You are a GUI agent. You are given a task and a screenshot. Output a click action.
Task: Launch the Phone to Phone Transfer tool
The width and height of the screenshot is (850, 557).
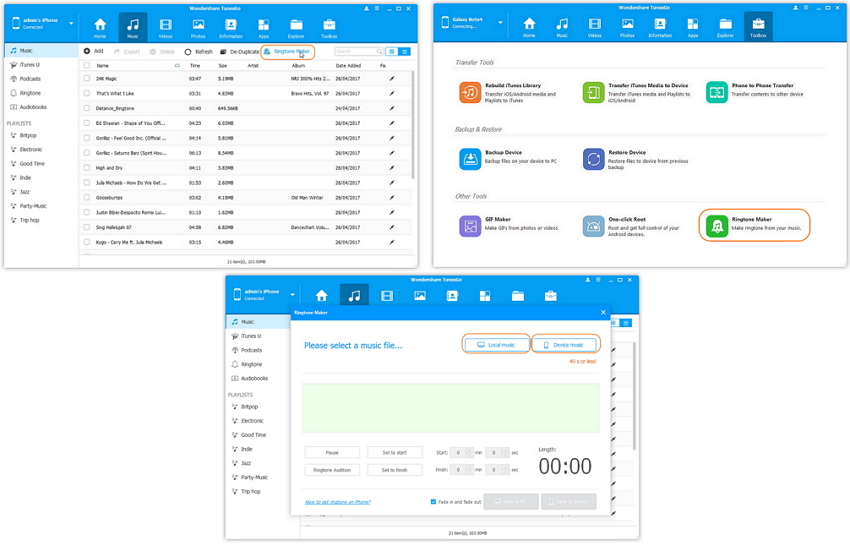716,93
